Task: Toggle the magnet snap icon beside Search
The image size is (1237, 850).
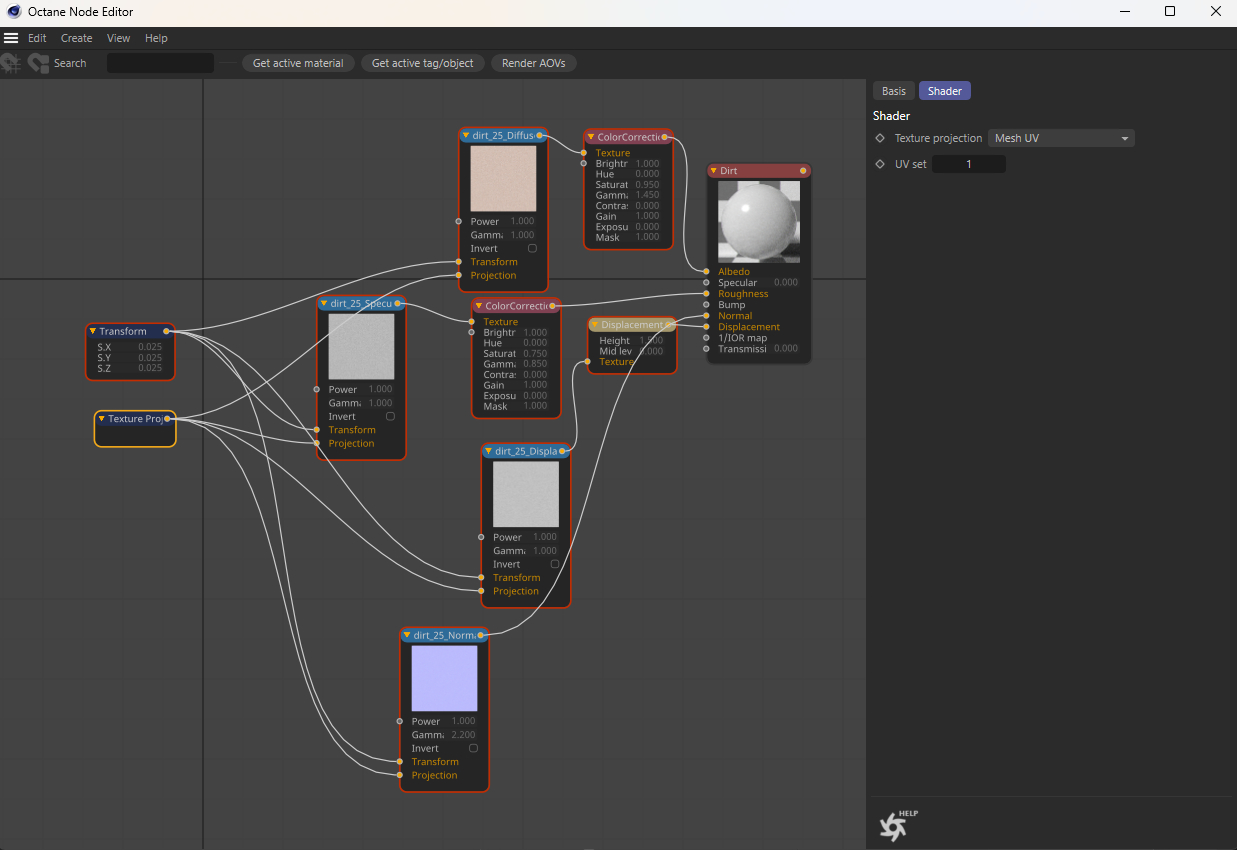Action: 39,63
